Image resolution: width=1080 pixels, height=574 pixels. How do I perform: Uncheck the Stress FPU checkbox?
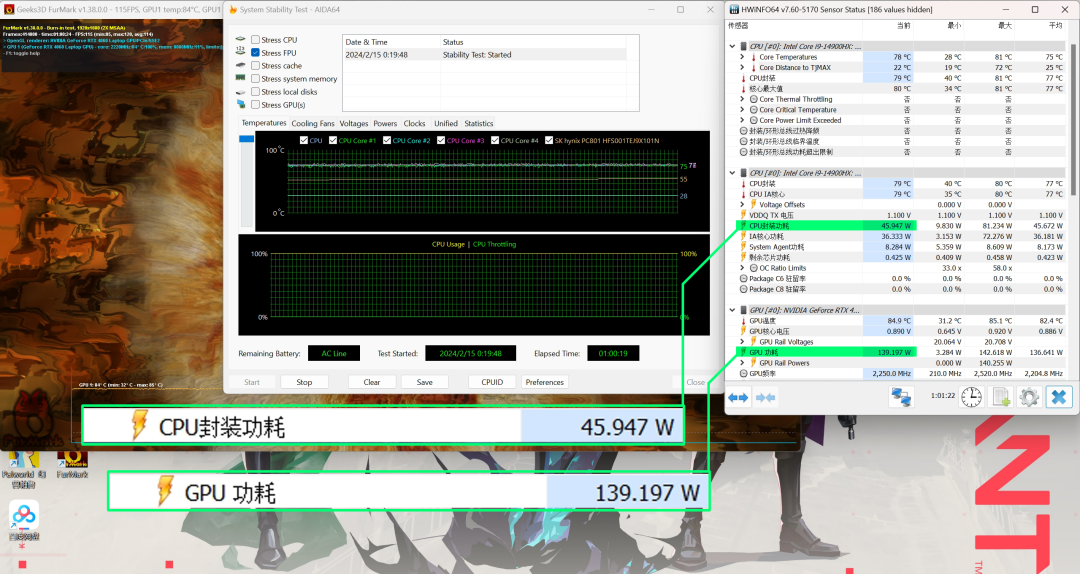tap(256, 53)
